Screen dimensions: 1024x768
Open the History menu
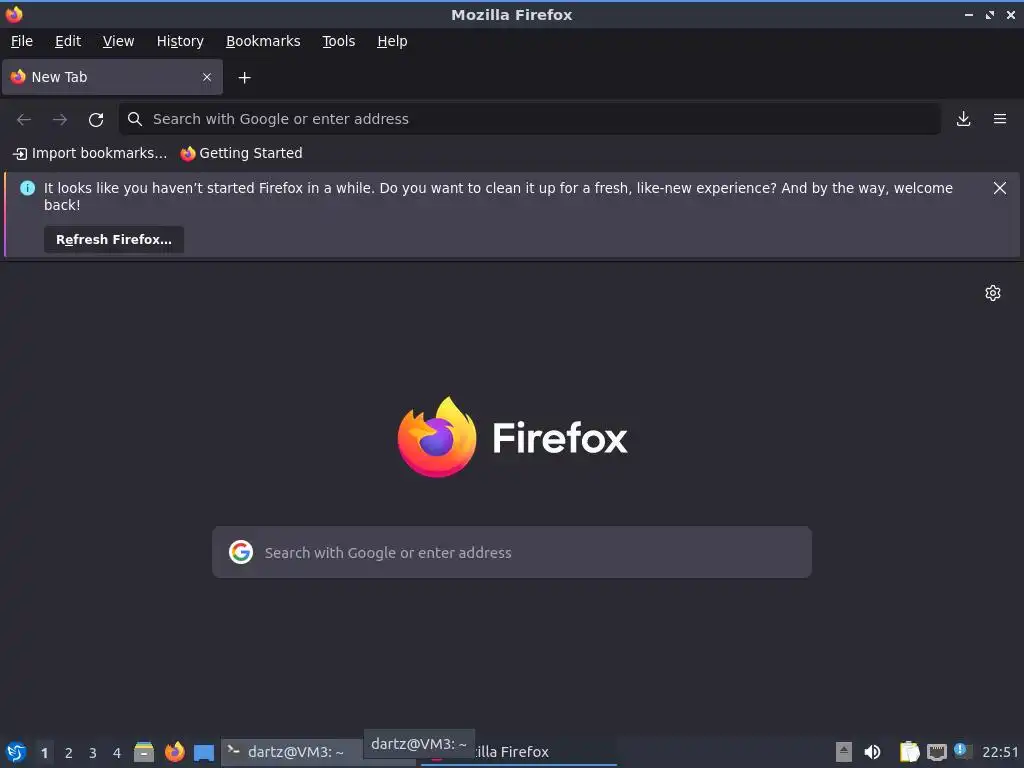[x=180, y=41]
